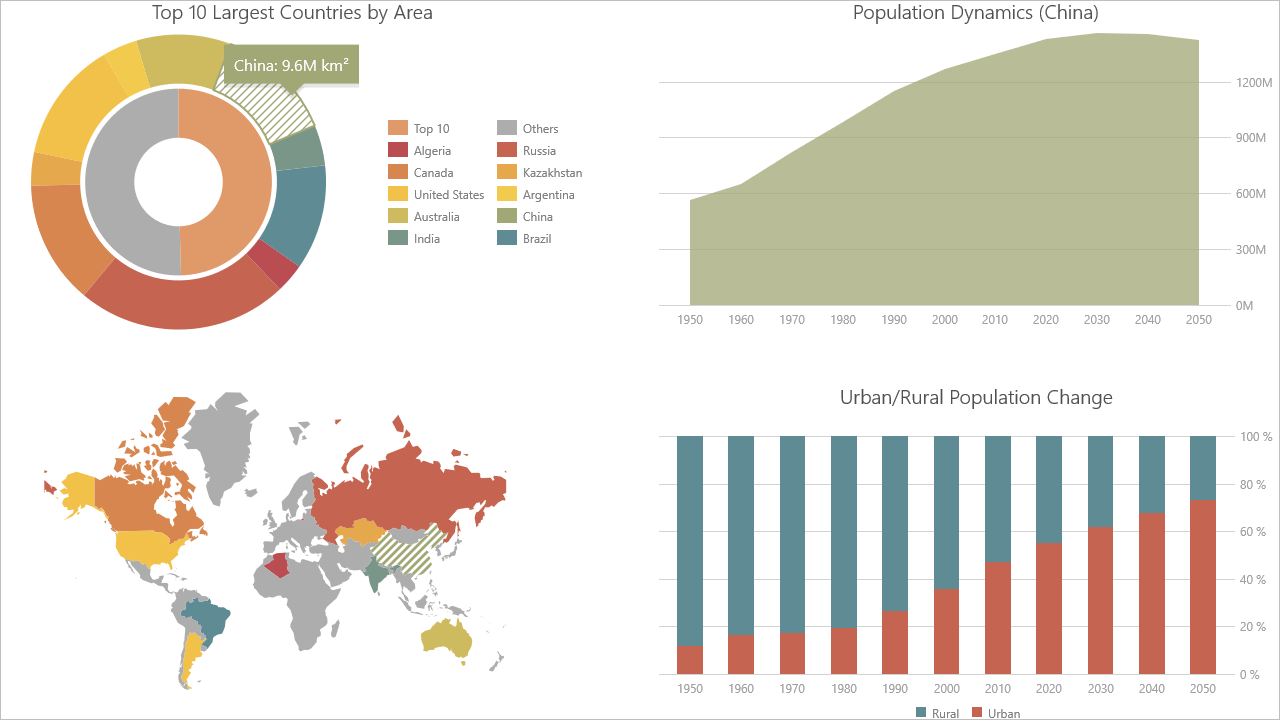Click the Population Dynamics chart title
The width and height of the screenshot is (1280, 720).
point(976,13)
